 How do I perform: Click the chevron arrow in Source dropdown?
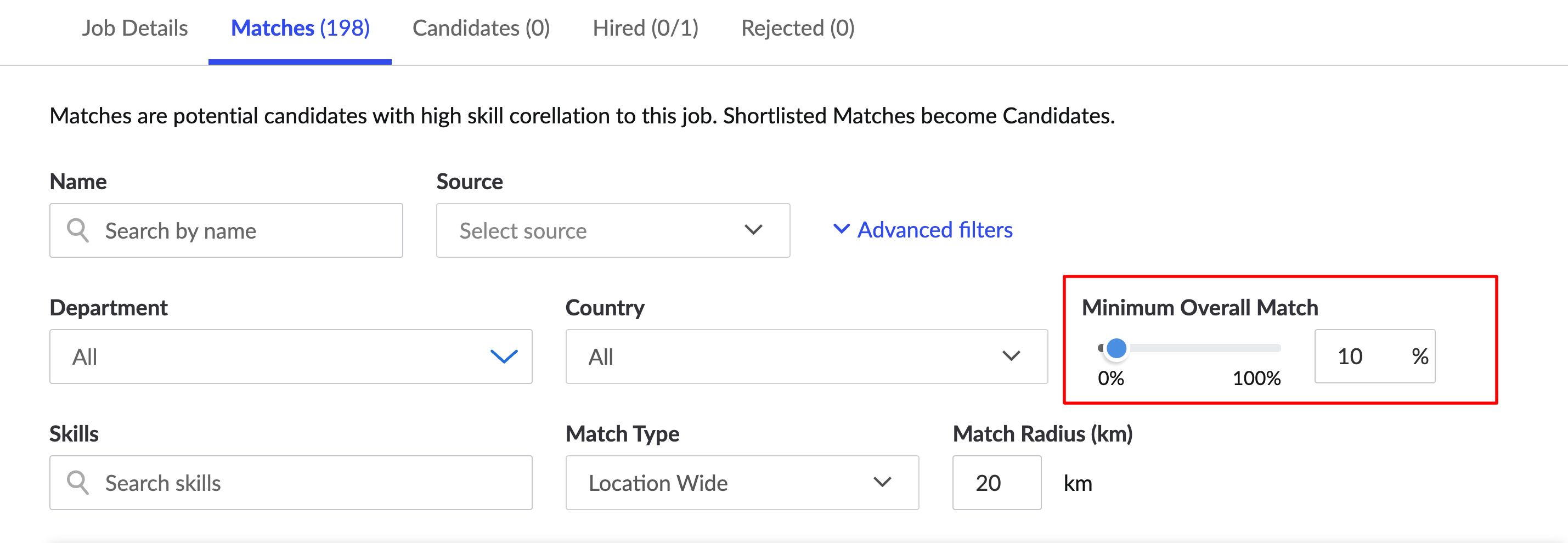(753, 230)
